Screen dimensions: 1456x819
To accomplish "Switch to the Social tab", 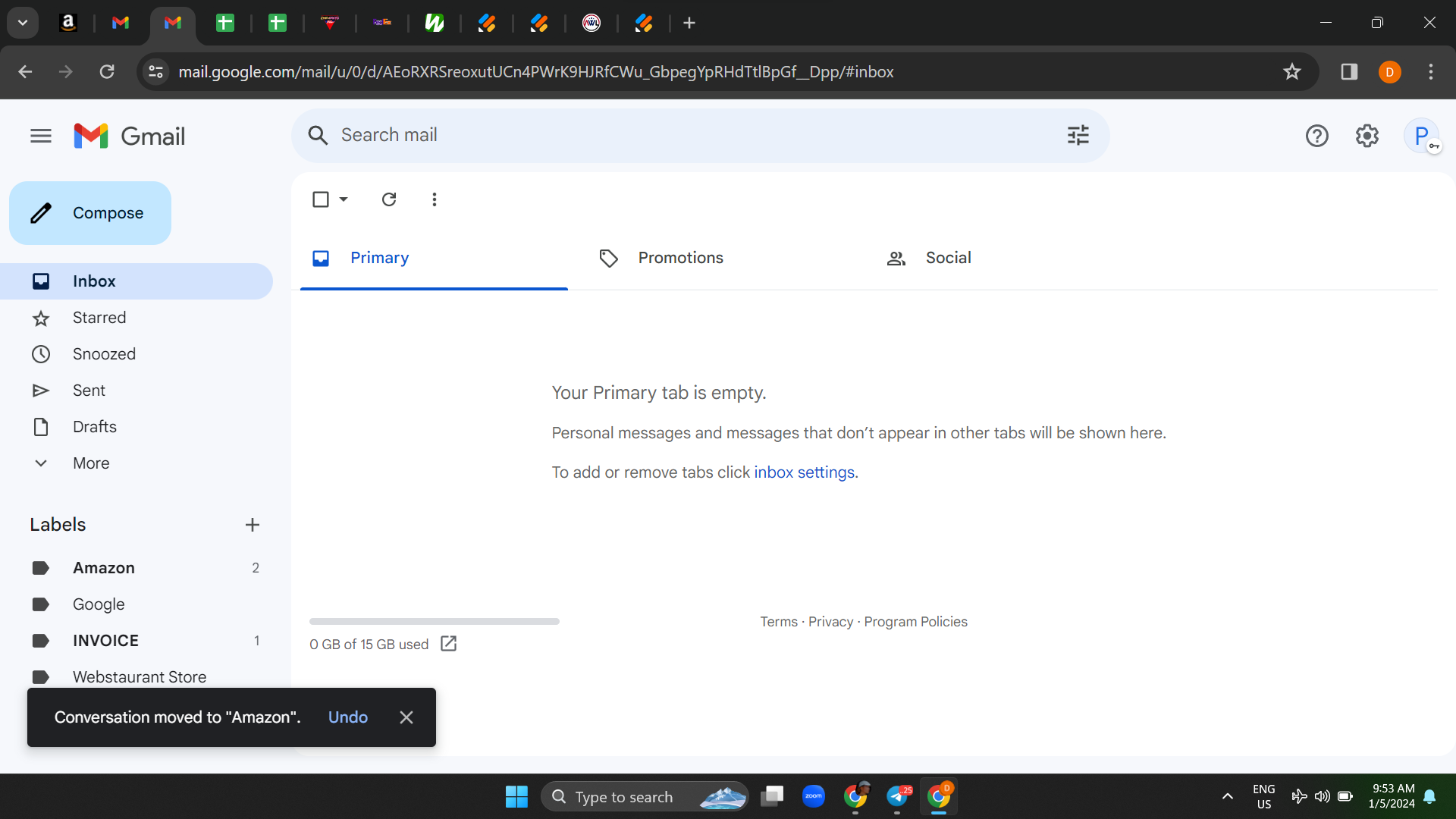I will coord(1009,258).
